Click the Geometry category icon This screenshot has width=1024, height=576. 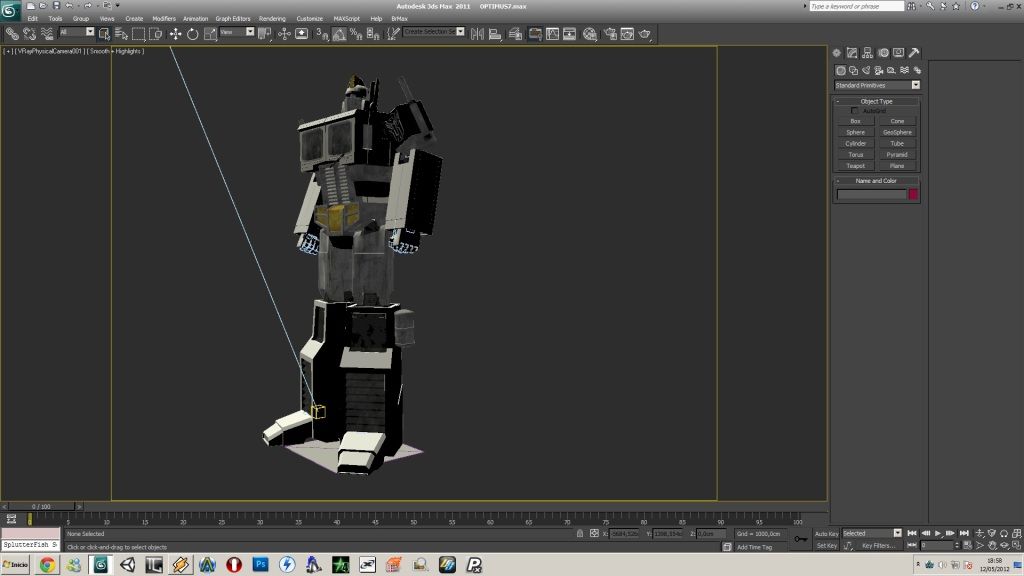click(841, 71)
